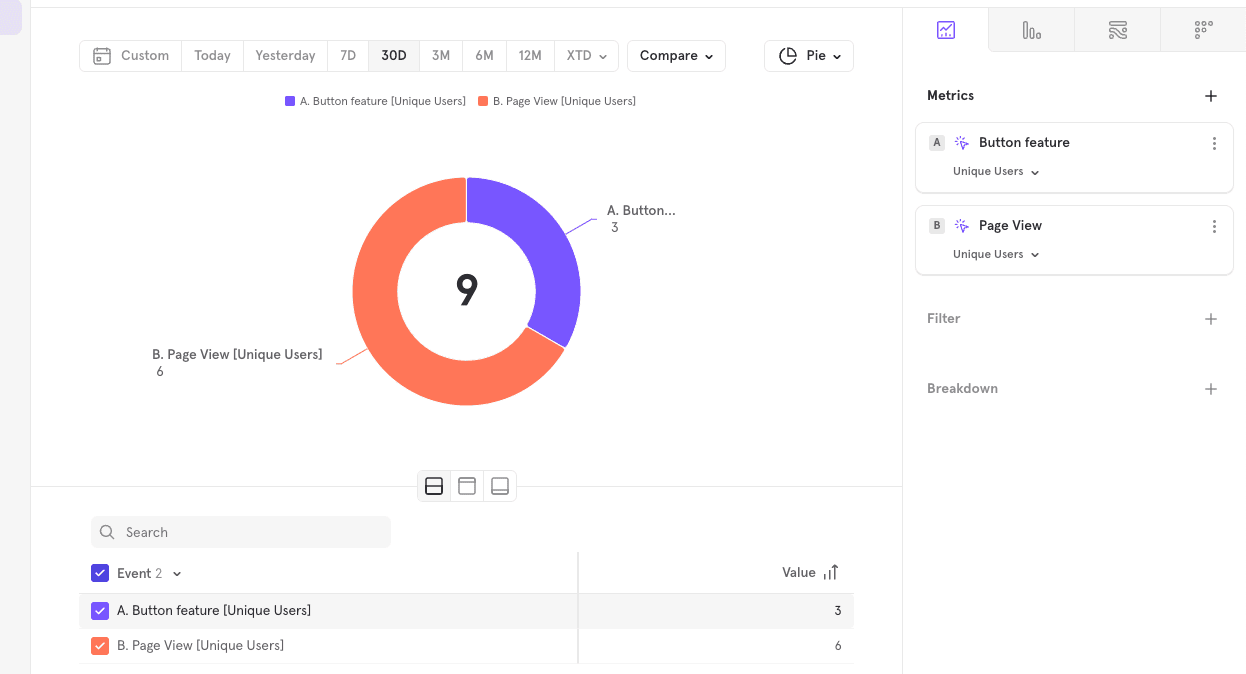Open the Pie chart type dropdown
Screen dimensions: 1246x674
[808, 56]
